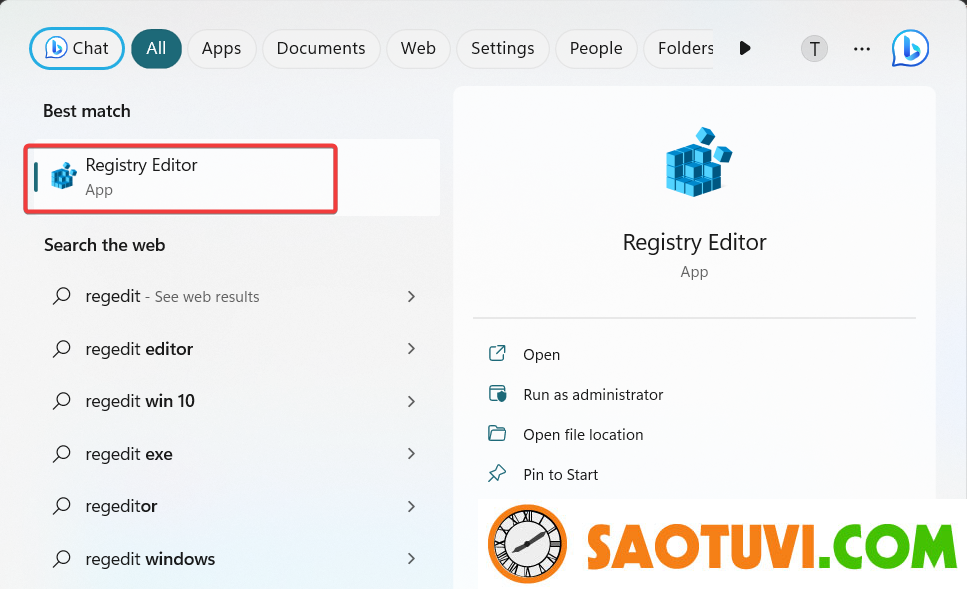The width and height of the screenshot is (967, 589).
Task: Expand the chevron next to 'regedit windows'
Action: (x=411, y=559)
